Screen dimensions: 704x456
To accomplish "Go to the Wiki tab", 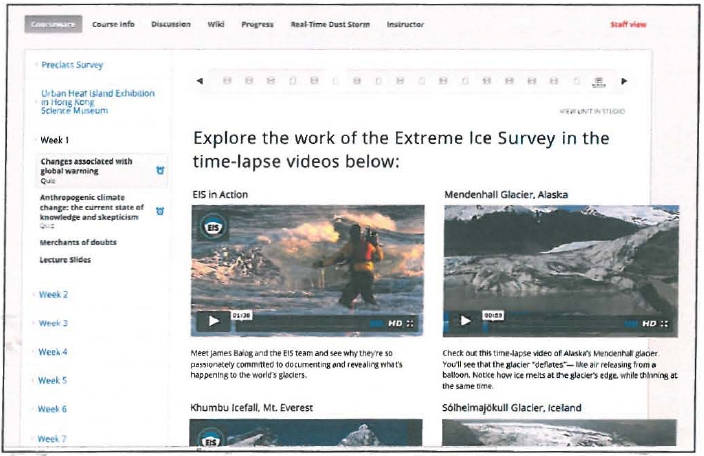I will click(x=216, y=24).
